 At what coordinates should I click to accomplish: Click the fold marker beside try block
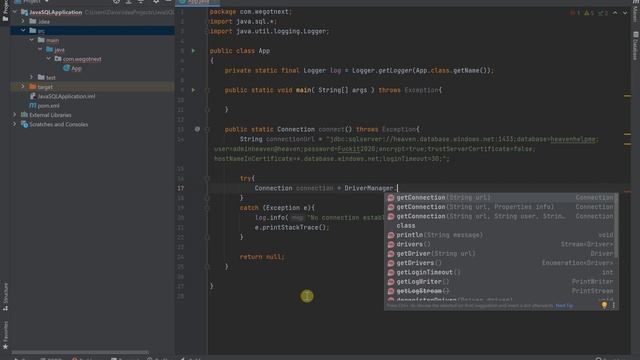click(207, 178)
